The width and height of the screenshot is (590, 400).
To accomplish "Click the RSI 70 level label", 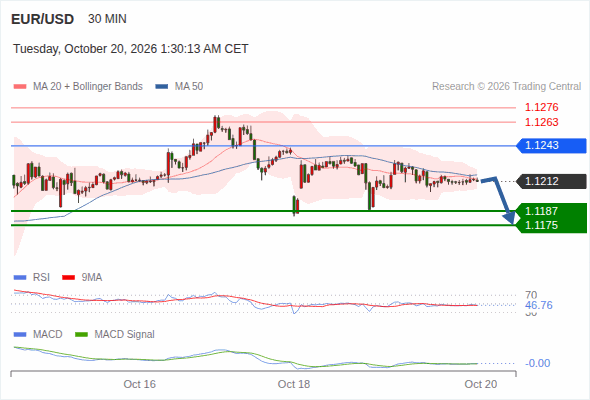I will tap(531, 295).
